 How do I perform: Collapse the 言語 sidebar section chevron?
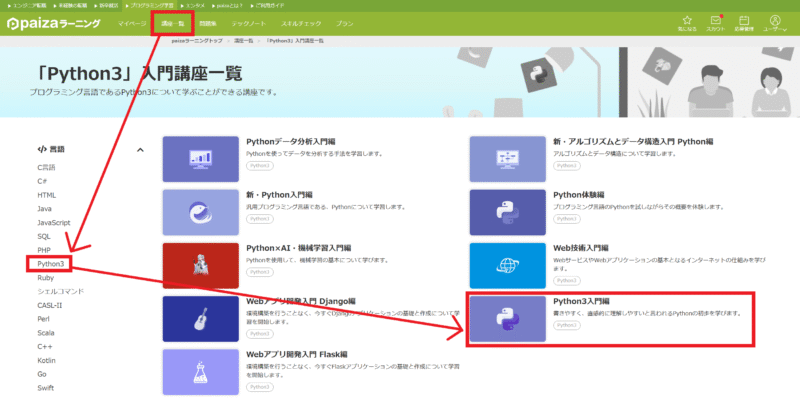tap(140, 150)
